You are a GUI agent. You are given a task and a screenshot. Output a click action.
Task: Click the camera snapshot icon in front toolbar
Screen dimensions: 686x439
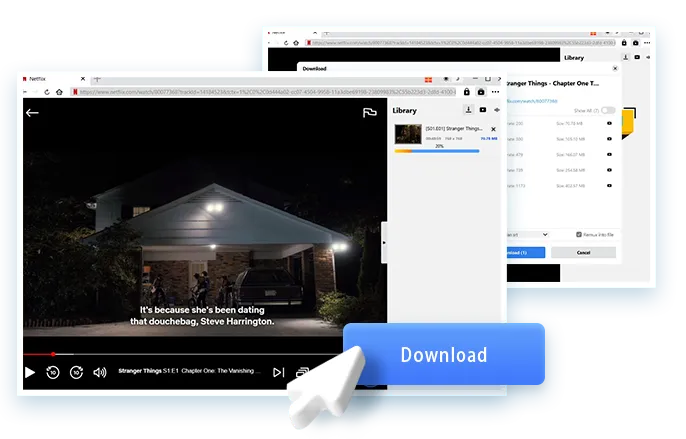click(481, 92)
